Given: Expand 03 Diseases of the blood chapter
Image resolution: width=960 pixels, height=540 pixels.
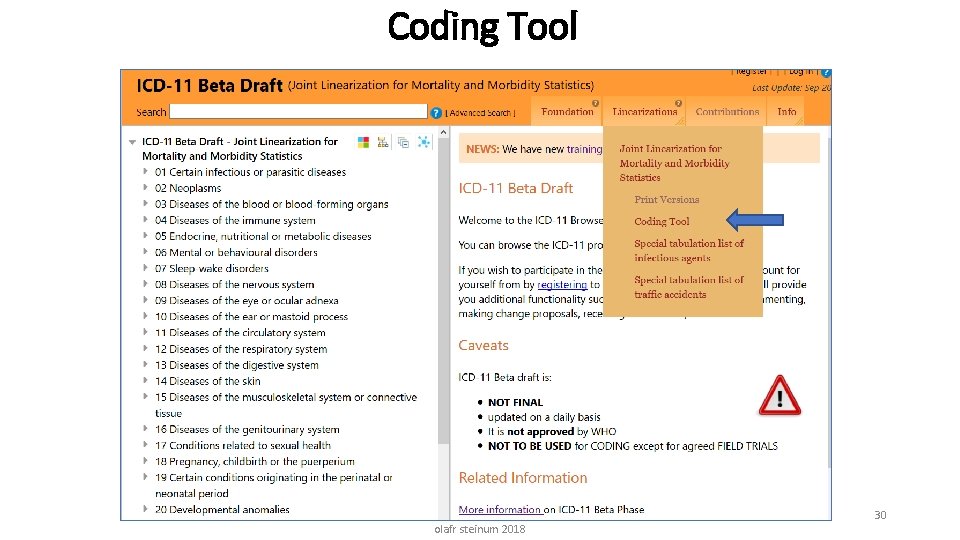Looking at the screenshot, I should 145,203.
